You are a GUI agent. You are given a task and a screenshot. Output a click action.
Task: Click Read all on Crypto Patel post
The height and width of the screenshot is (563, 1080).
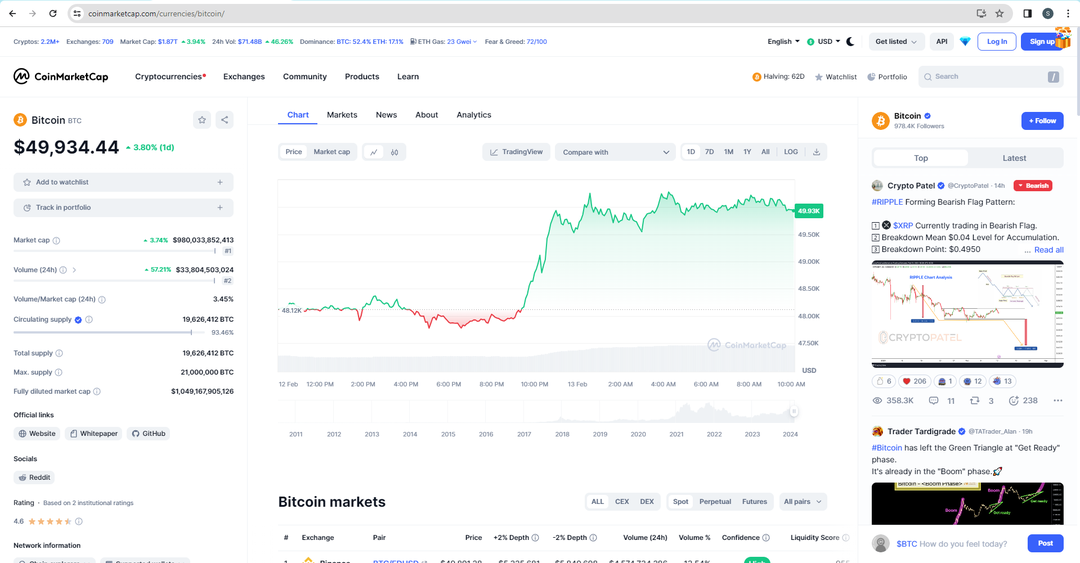click(x=1048, y=249)
